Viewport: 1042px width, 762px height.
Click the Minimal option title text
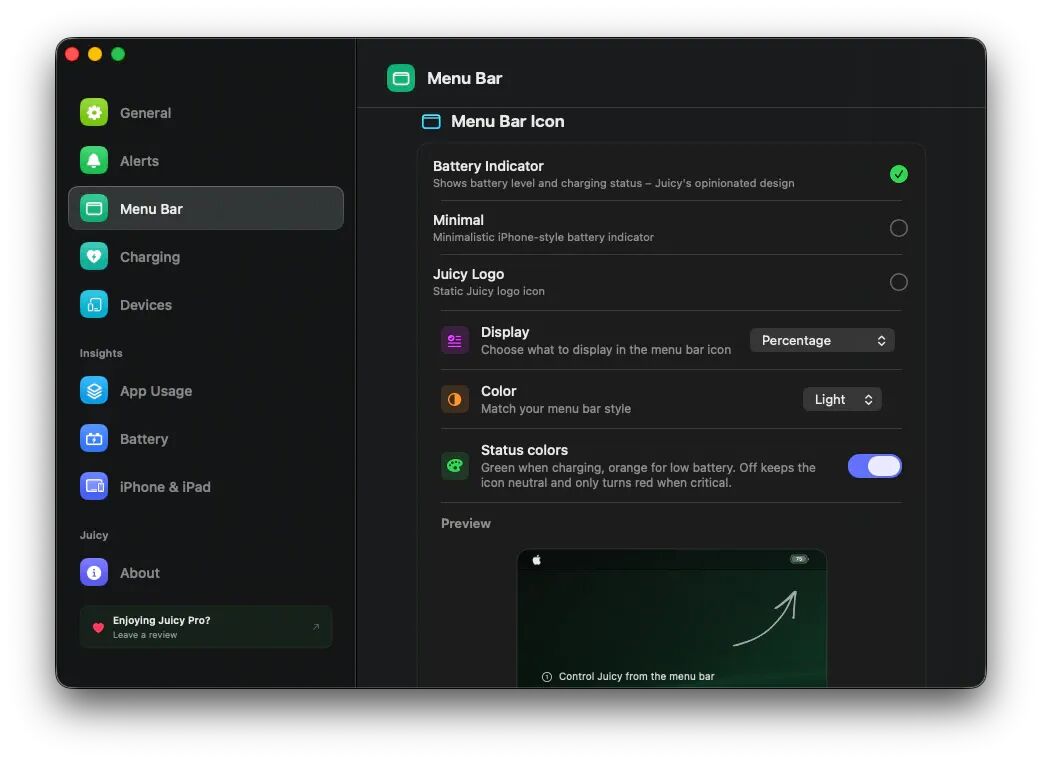coord(459,220)
